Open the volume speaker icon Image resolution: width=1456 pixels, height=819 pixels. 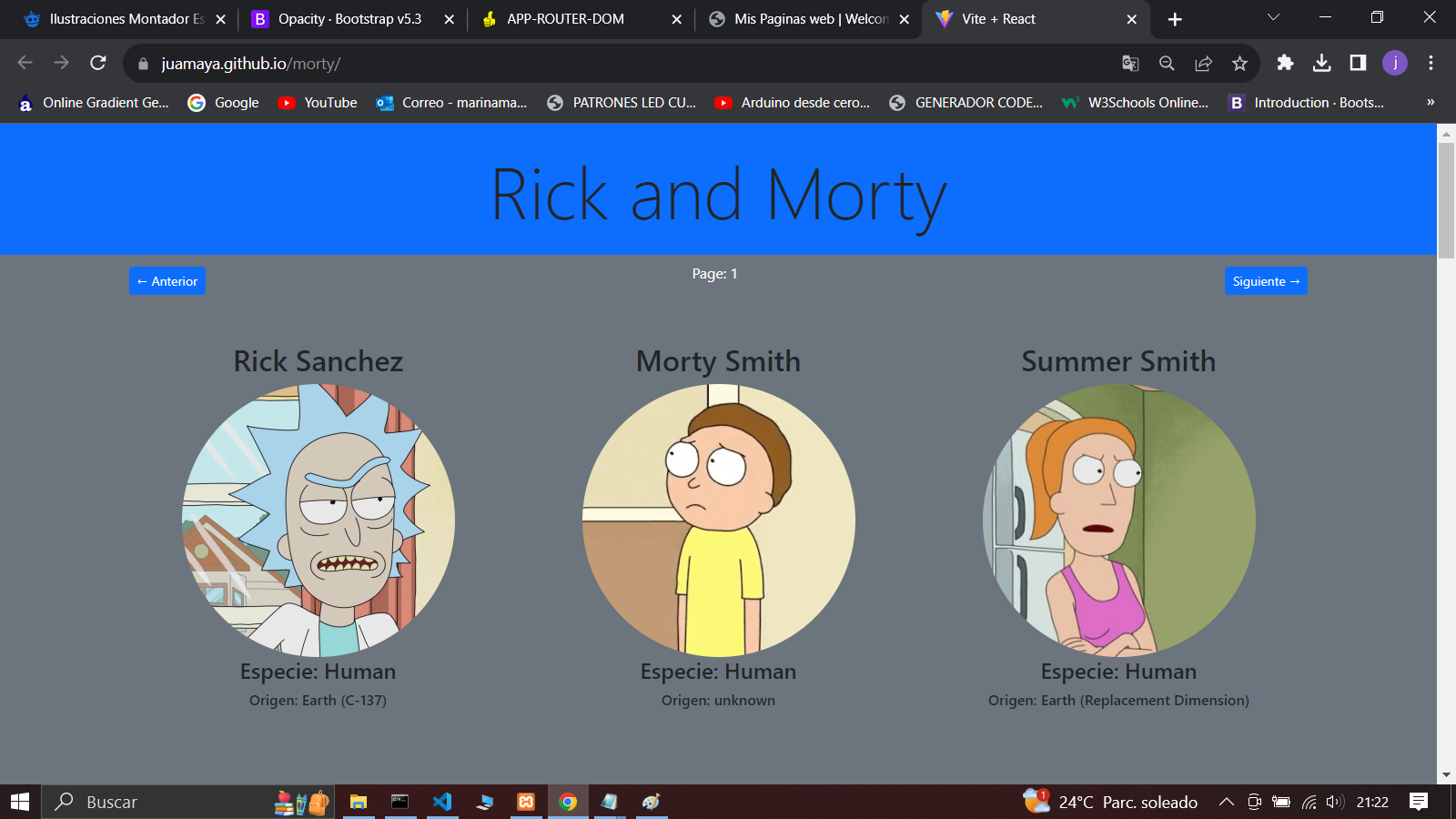tap(1335, 802)
